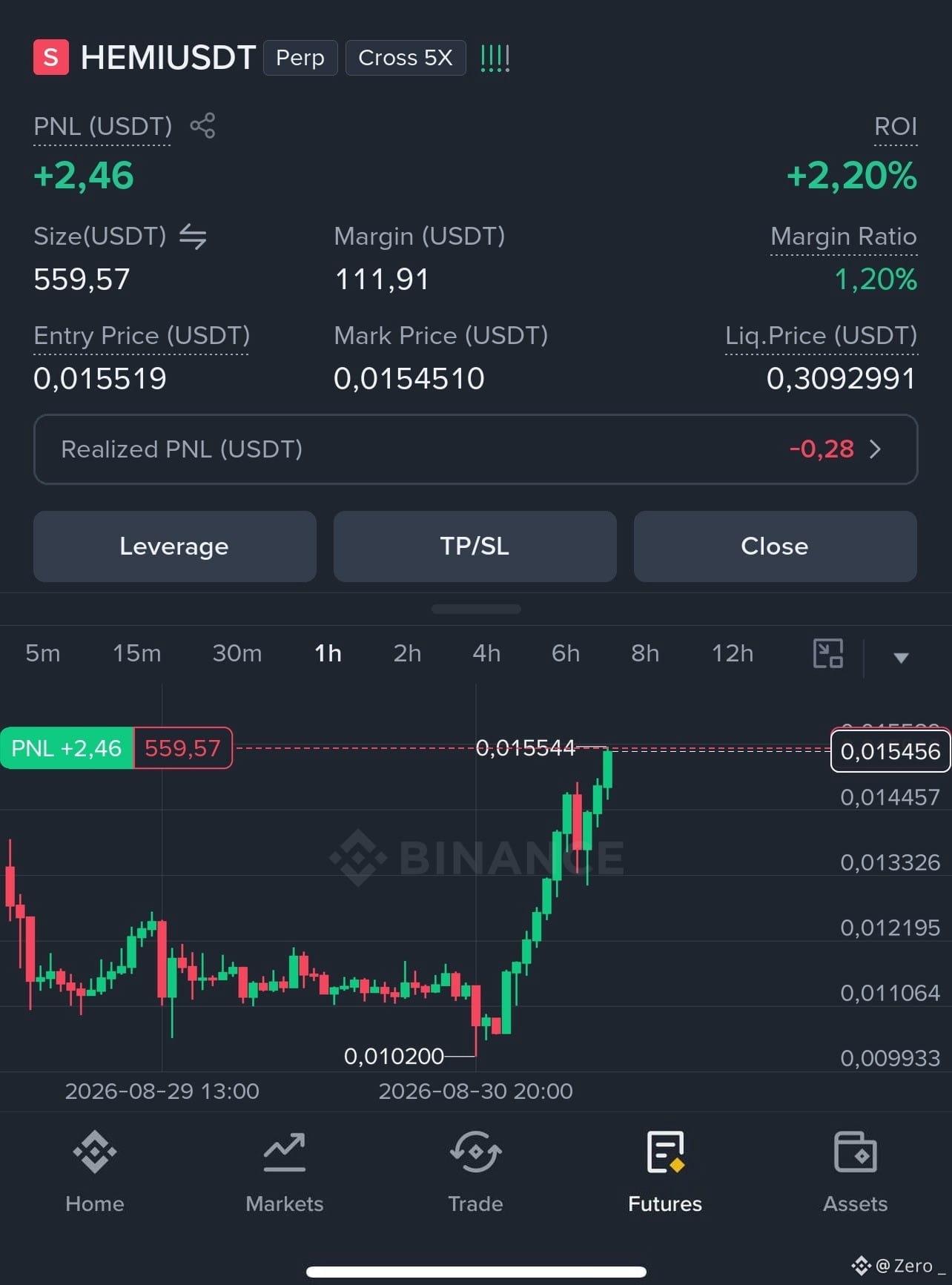Tap the red S short position badge
This screenshot has height=1285, width=952.
tap(51, 57)
